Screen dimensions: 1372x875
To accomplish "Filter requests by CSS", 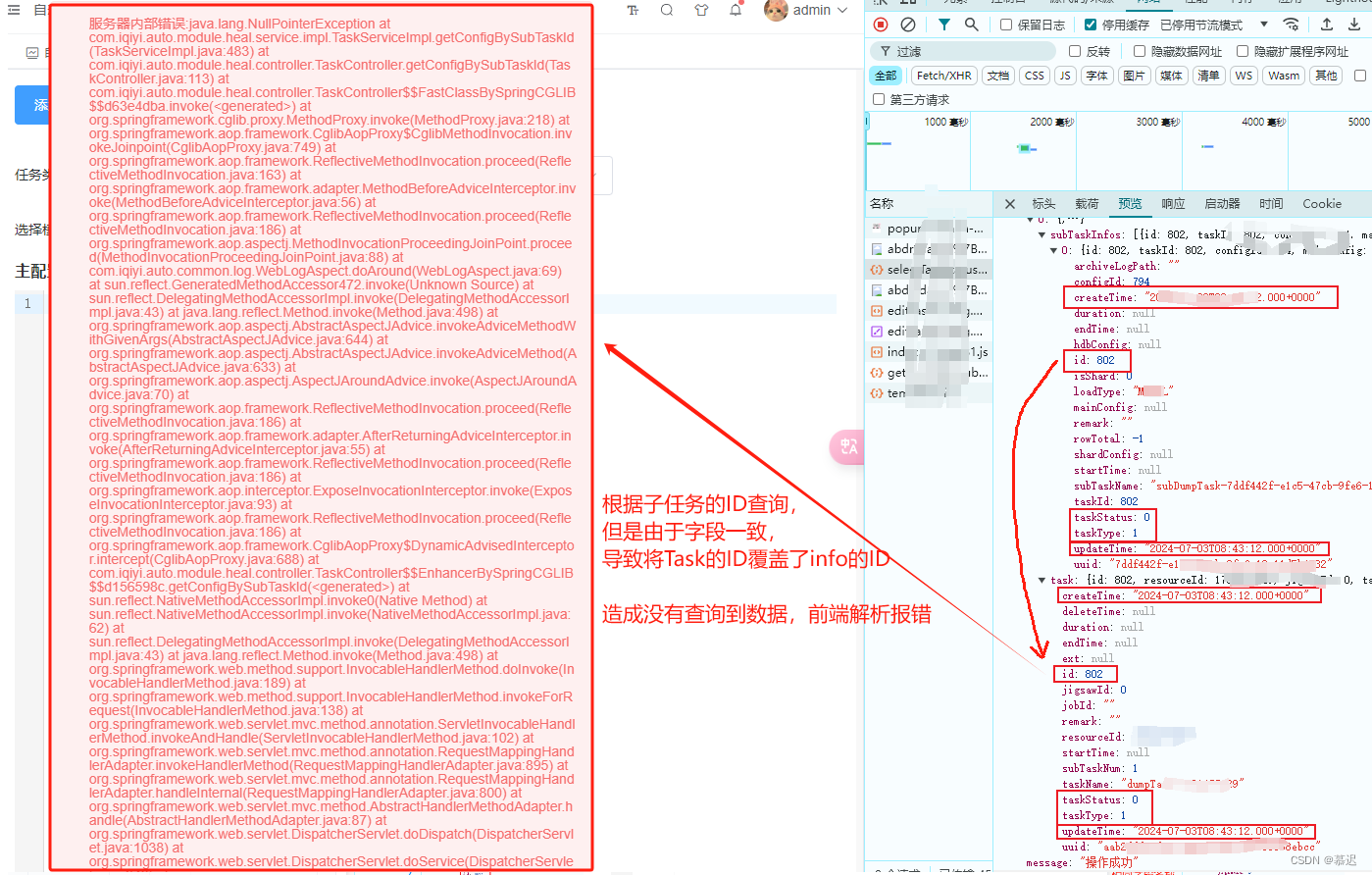I will pyautogui.click(x=1035, y=76).
